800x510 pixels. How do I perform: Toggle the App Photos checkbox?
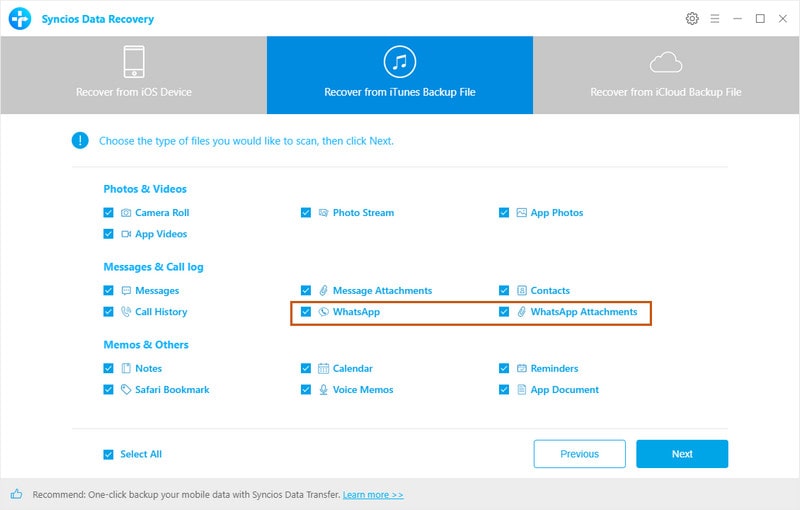coord(504,213)
